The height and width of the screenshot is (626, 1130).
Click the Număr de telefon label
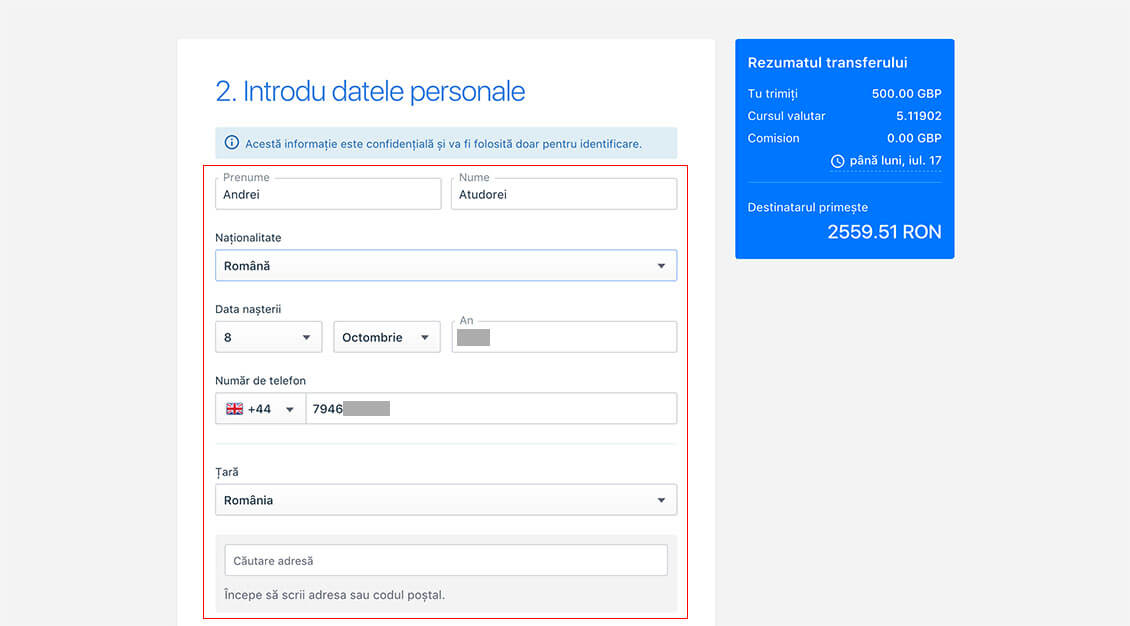coord(260,380)
